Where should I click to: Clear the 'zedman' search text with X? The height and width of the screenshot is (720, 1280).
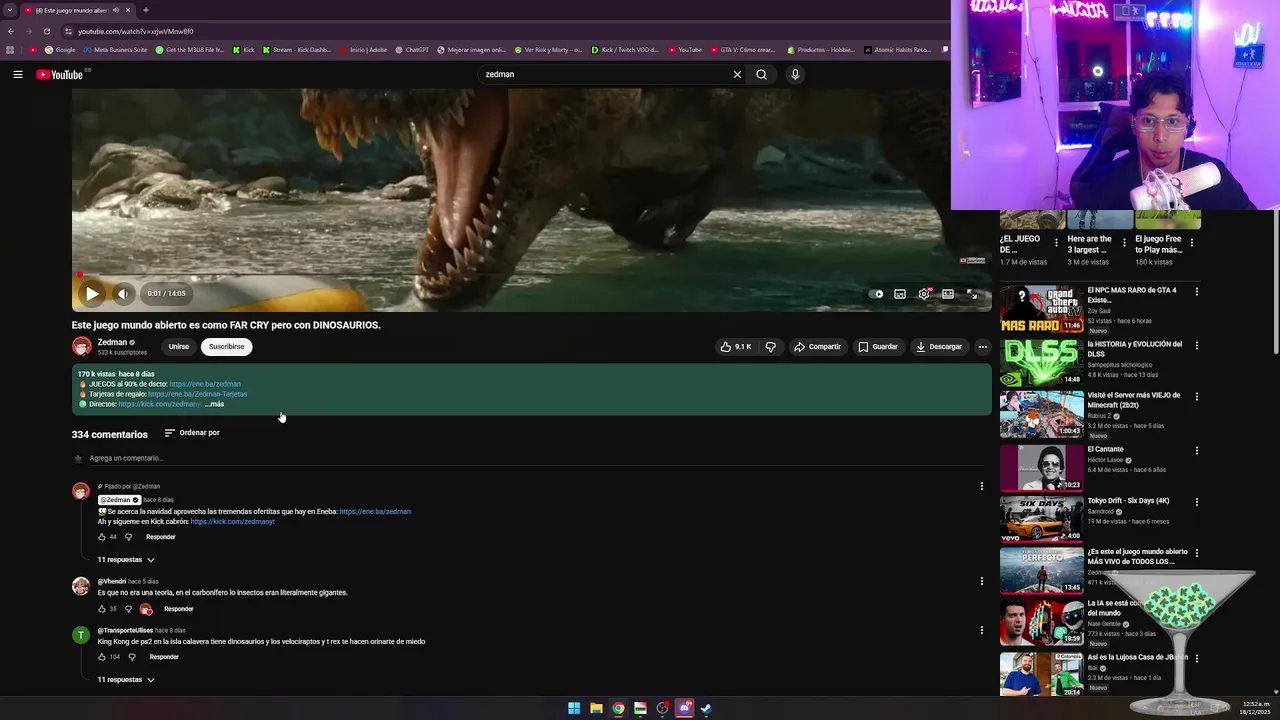click(737, 74)
